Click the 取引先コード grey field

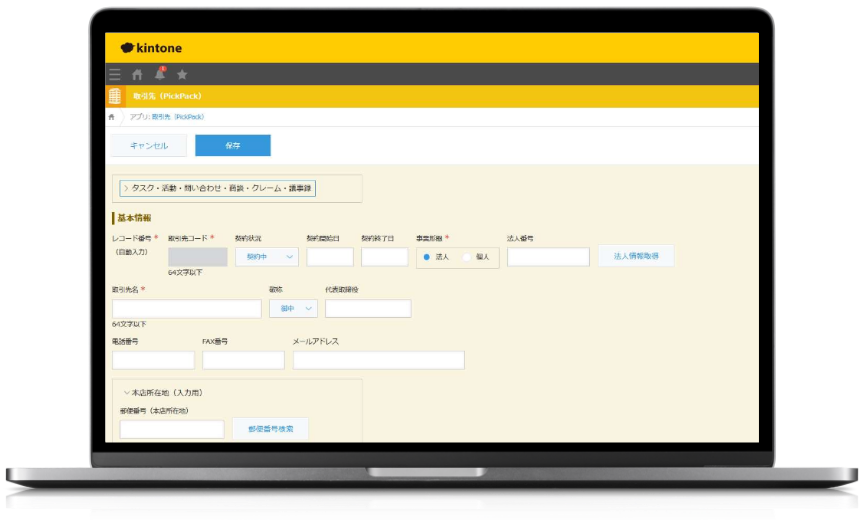click(197, 257)
